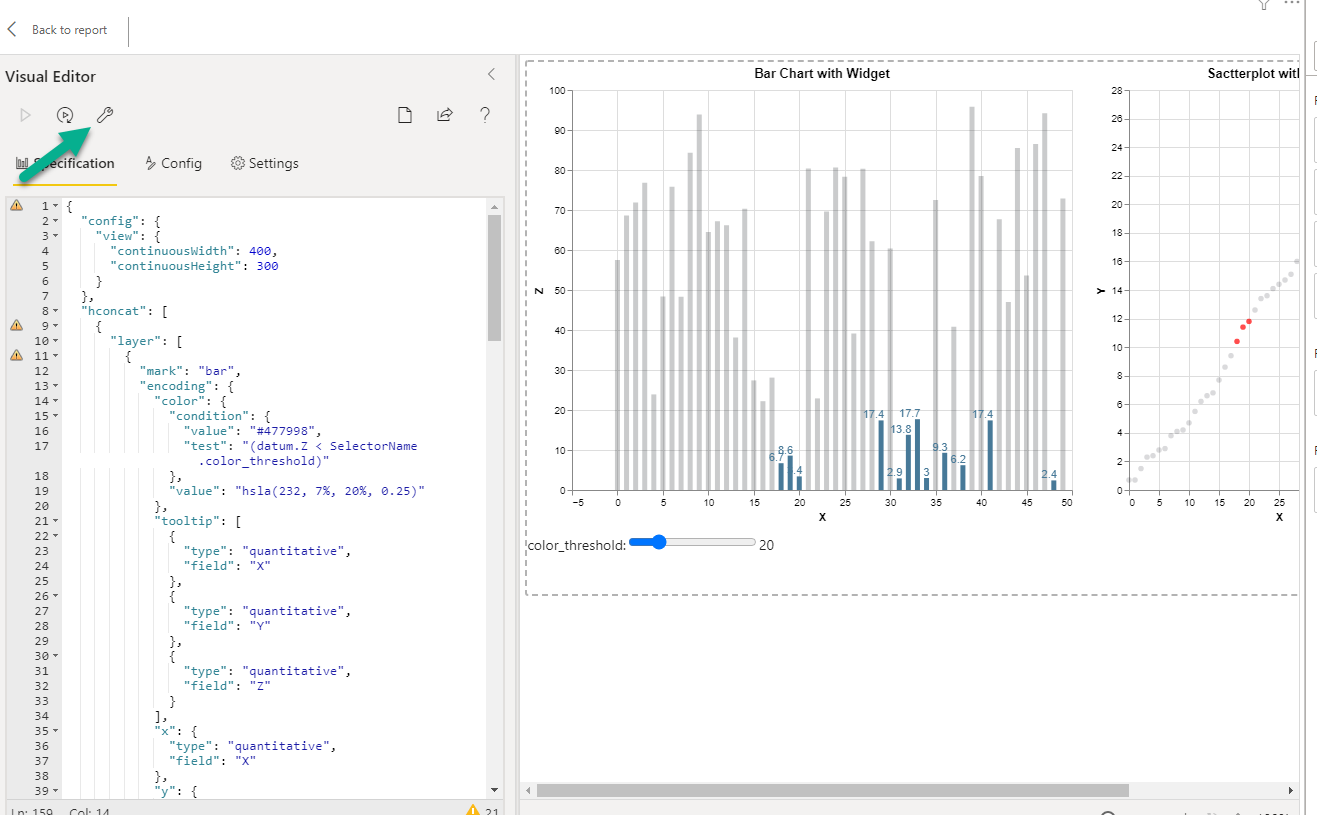
Task: Collapse the "tooltip" fold at line 21
Action: [x=56, y=521]
